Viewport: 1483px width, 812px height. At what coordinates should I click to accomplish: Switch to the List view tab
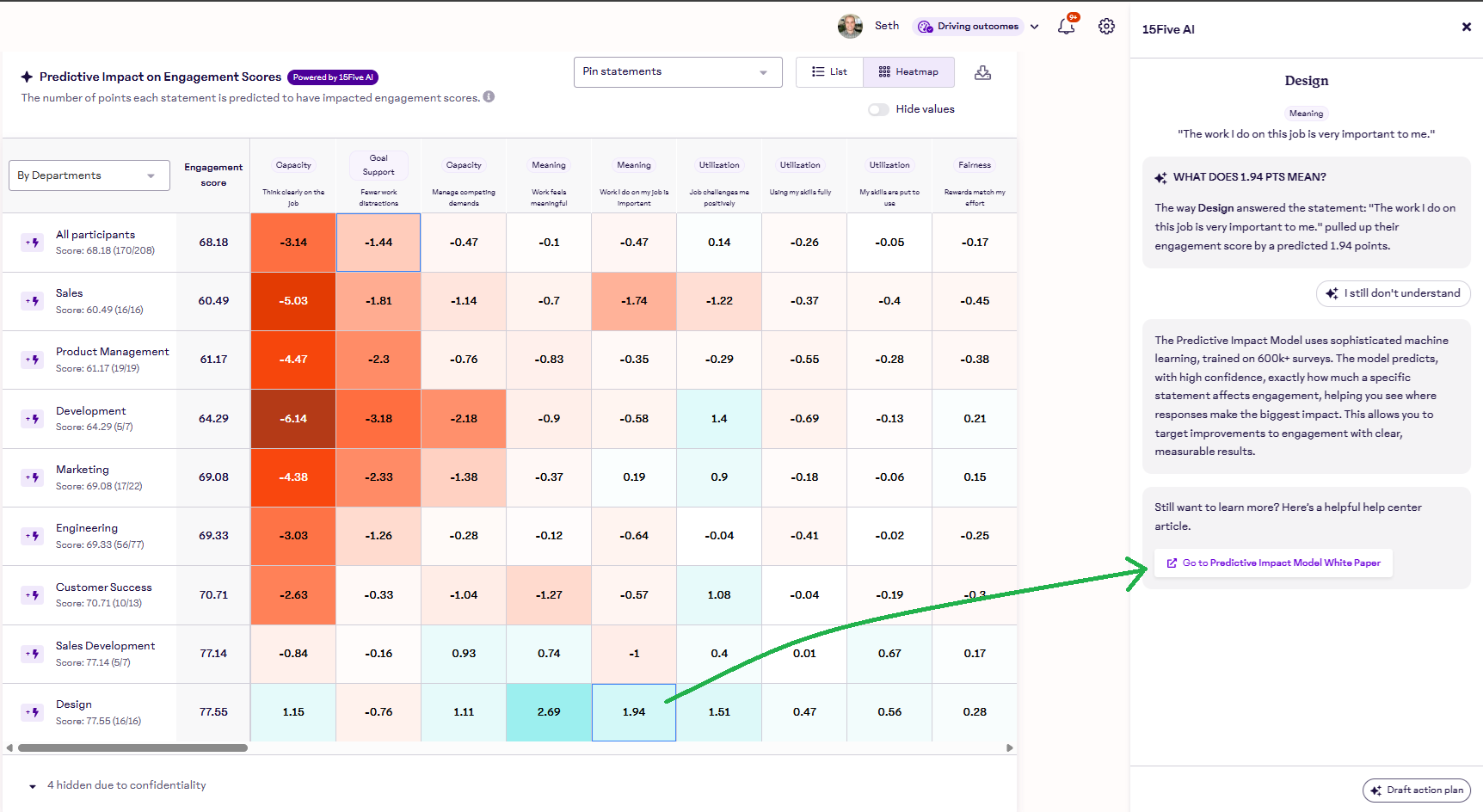tap(829, 72)
